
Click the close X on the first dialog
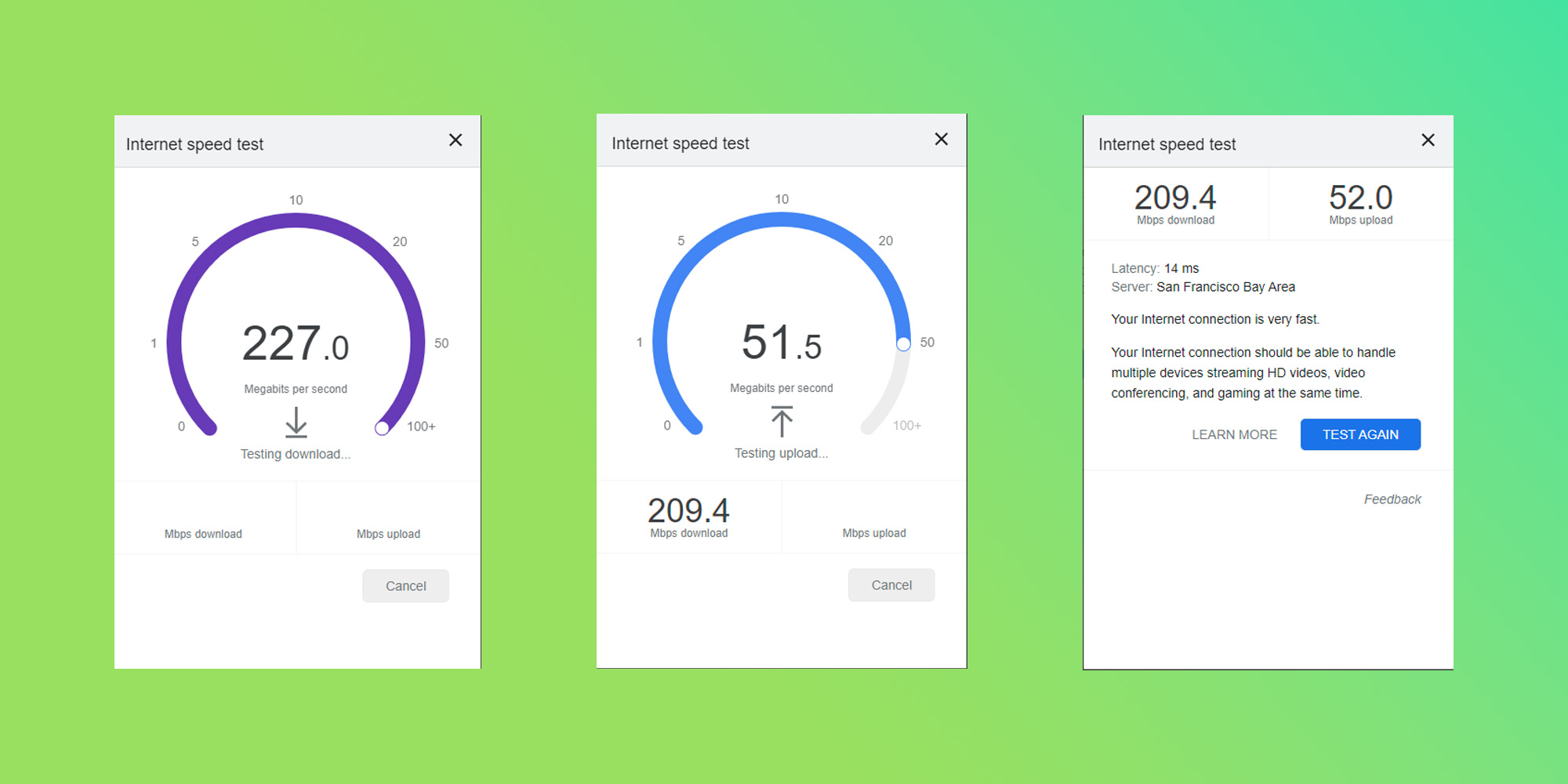tap(456, 140)
